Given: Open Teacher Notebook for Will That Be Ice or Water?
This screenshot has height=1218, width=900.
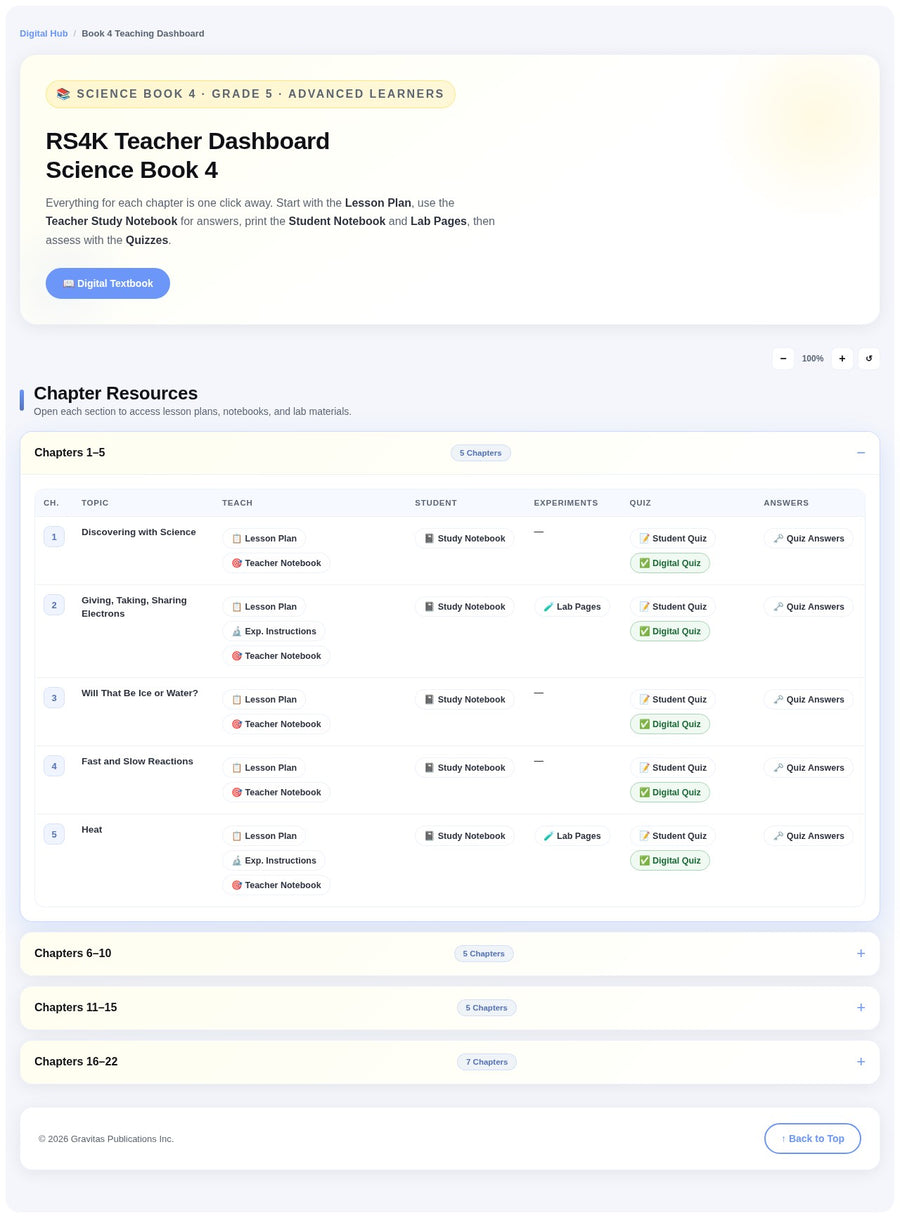Looking at the screenshot, I should (x=276, y=724).
